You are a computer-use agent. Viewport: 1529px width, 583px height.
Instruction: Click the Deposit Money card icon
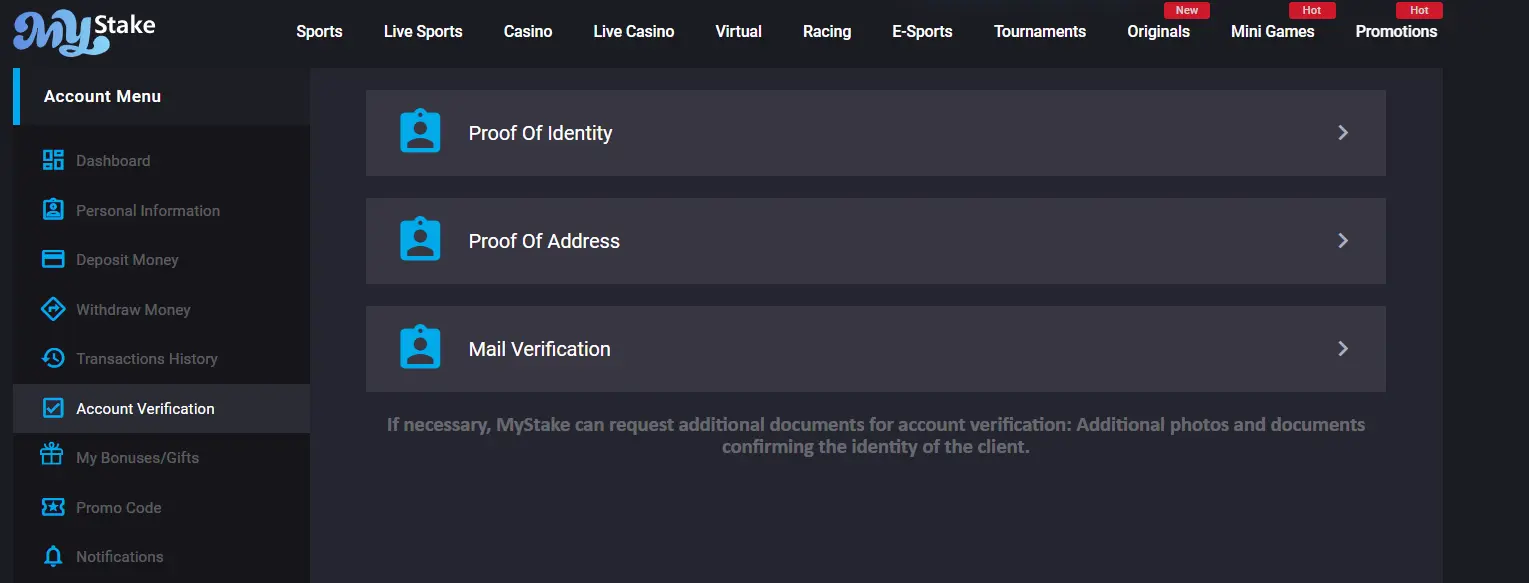[x=53, y=259]
